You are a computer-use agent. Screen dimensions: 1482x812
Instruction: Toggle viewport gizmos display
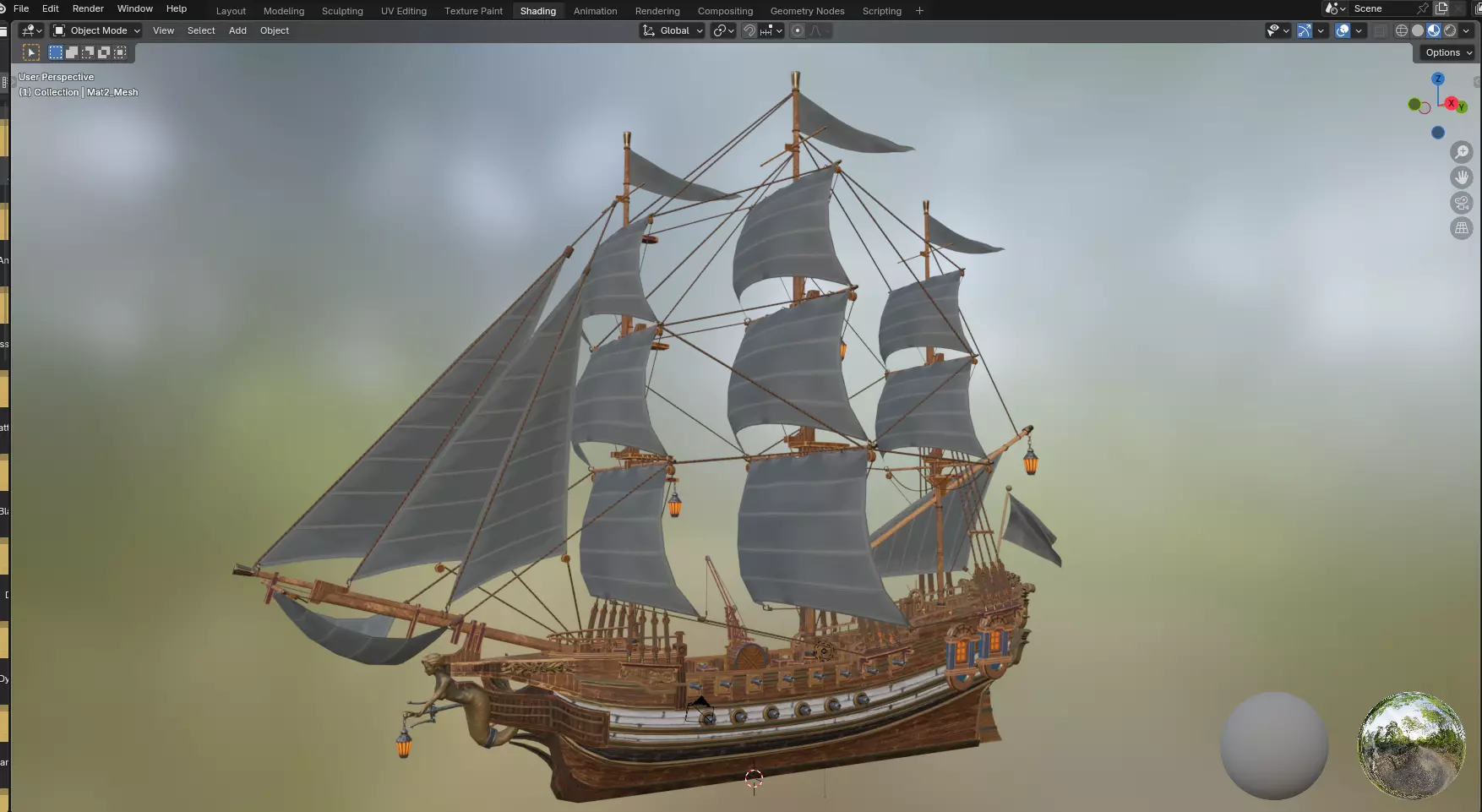(1305, 30)
